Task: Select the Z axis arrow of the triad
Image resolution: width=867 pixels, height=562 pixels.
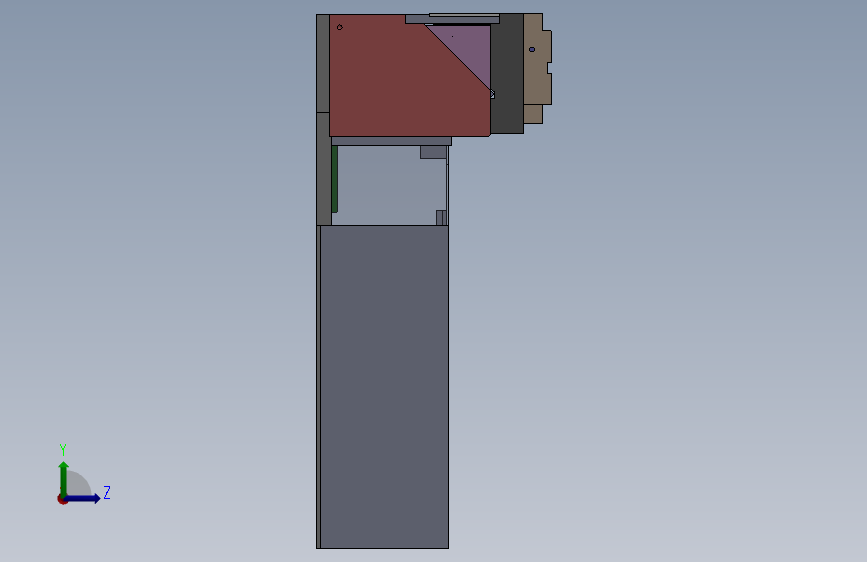Action: tap(83, 498)
